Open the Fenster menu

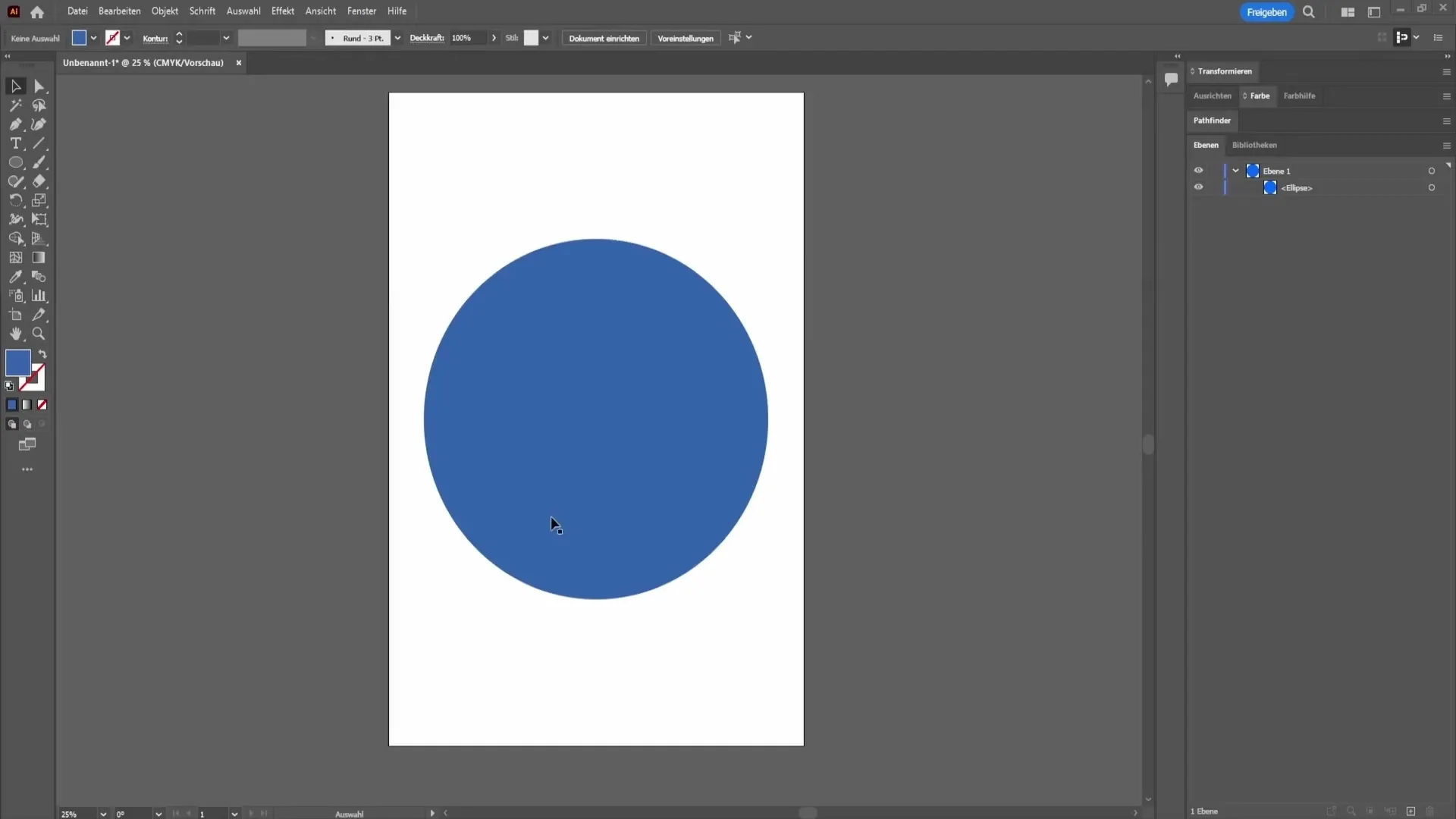pos(362,11)
